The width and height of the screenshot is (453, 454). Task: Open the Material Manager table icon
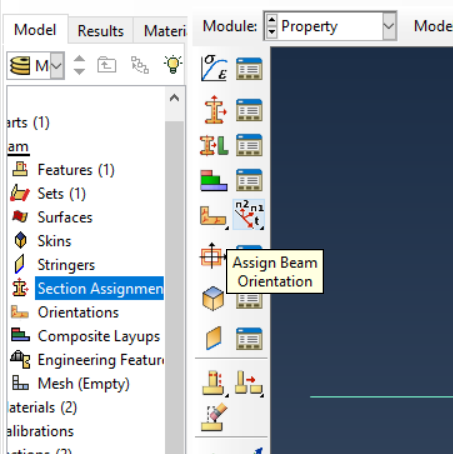(x=249, y=69)
